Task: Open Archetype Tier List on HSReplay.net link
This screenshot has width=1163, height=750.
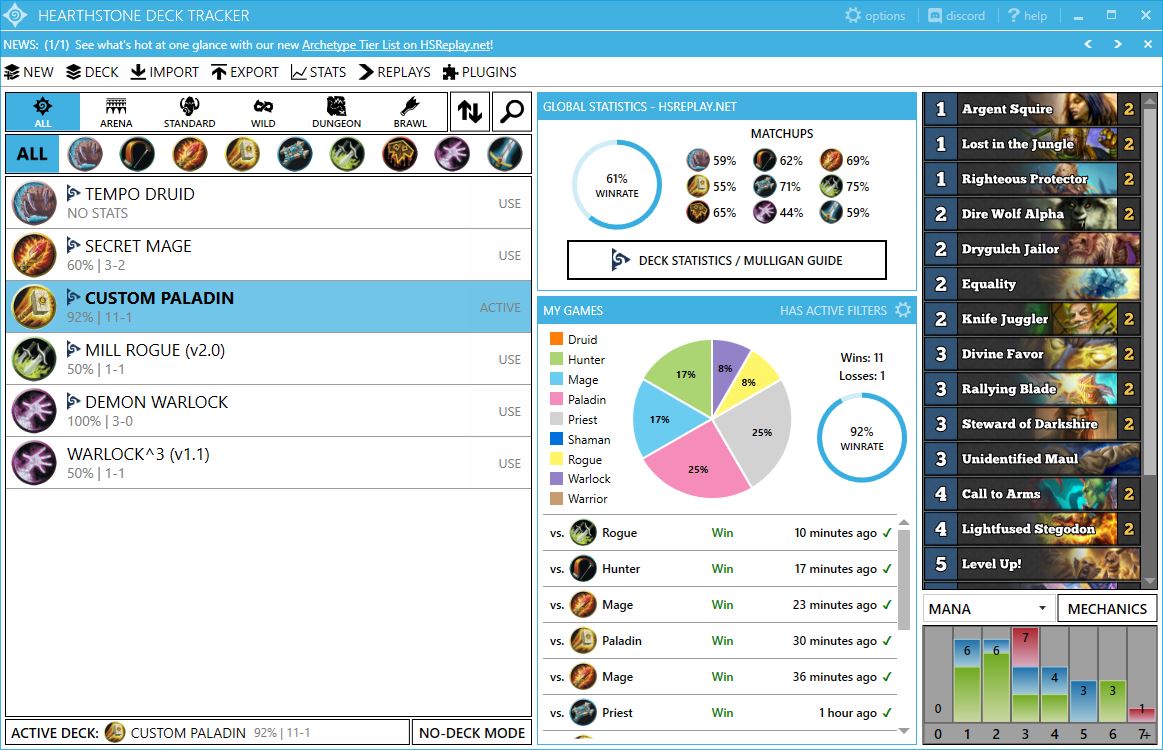Action: 397,45
